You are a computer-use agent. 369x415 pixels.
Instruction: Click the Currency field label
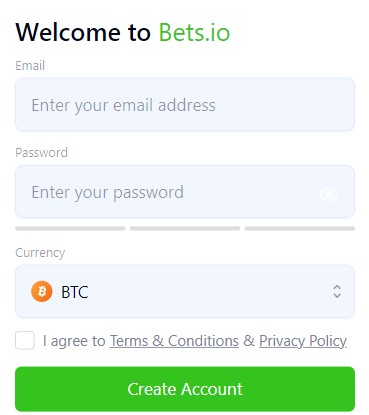[40, 253]
